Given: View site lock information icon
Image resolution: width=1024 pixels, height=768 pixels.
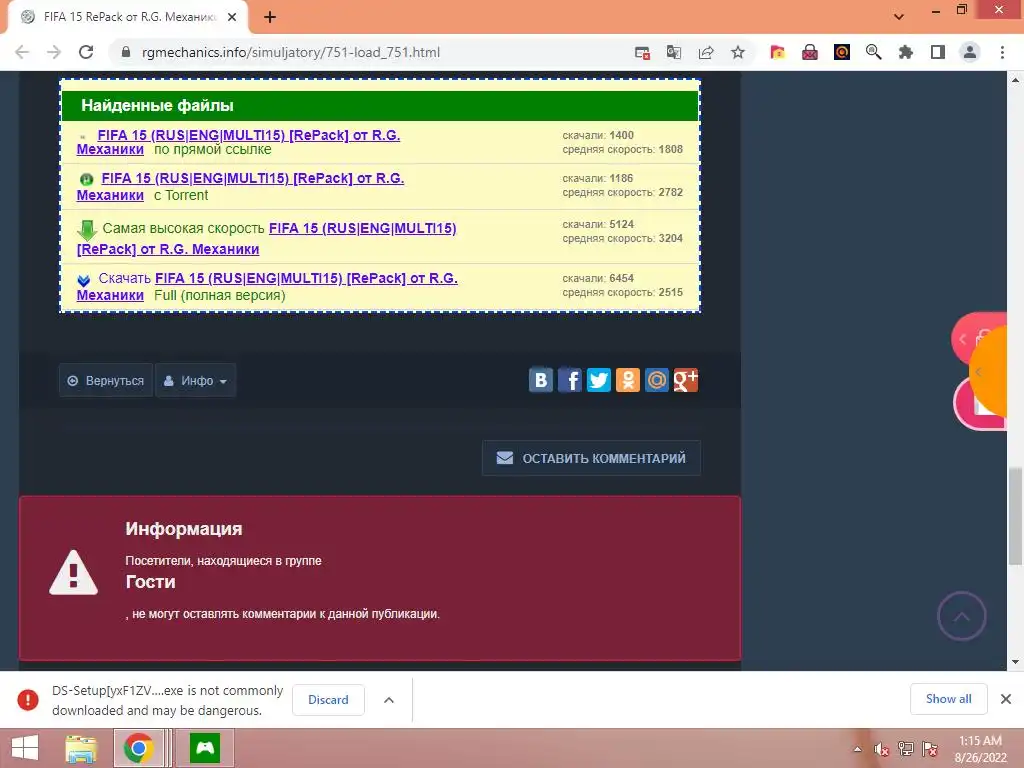Looking at the screenshot, I should tap(126, 52).
